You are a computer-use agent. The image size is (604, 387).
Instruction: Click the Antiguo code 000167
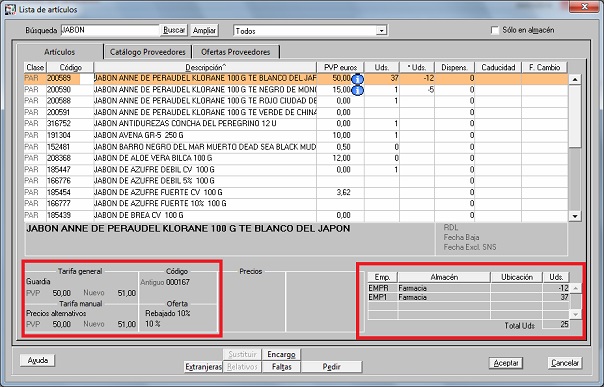point(178,283)
